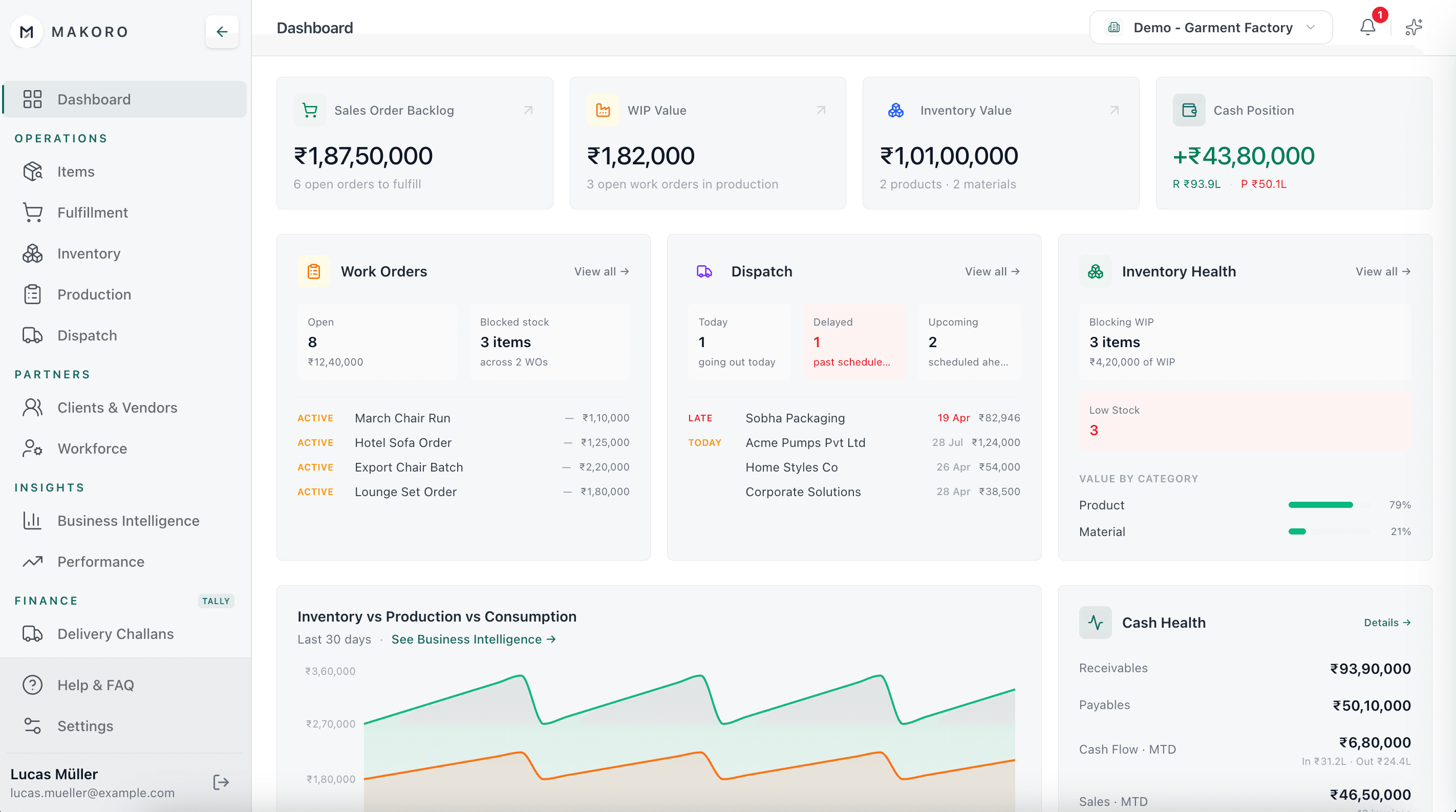Image resolution: width=1456 pixels, height=812 pixels.
Task: Open Settings in the sidebar
Action: click(x=125, y=726)
